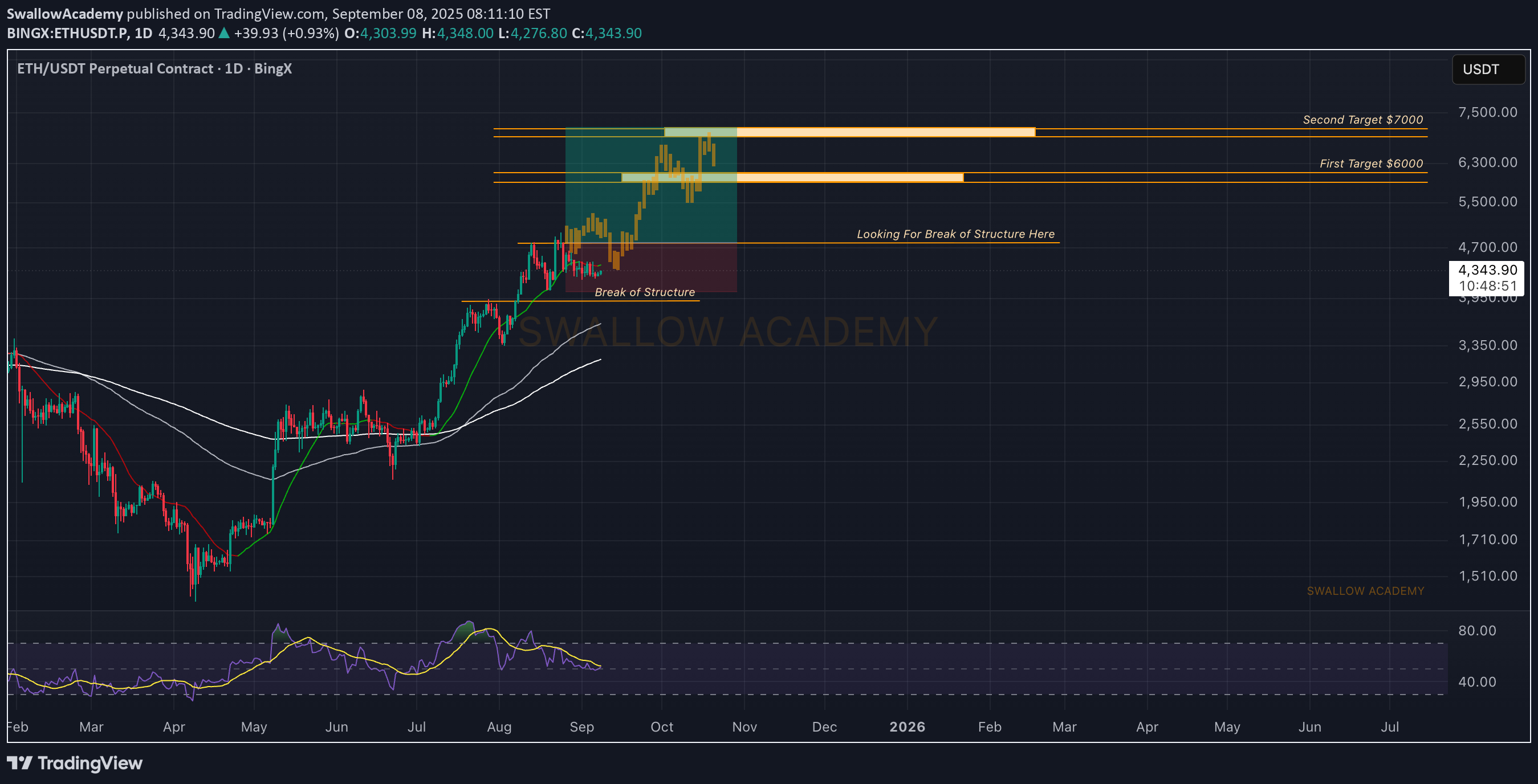The height and width of the screenshot is (784, 1538).
Task: Click the 'Break of Structure' label
Action: (645, 292)
